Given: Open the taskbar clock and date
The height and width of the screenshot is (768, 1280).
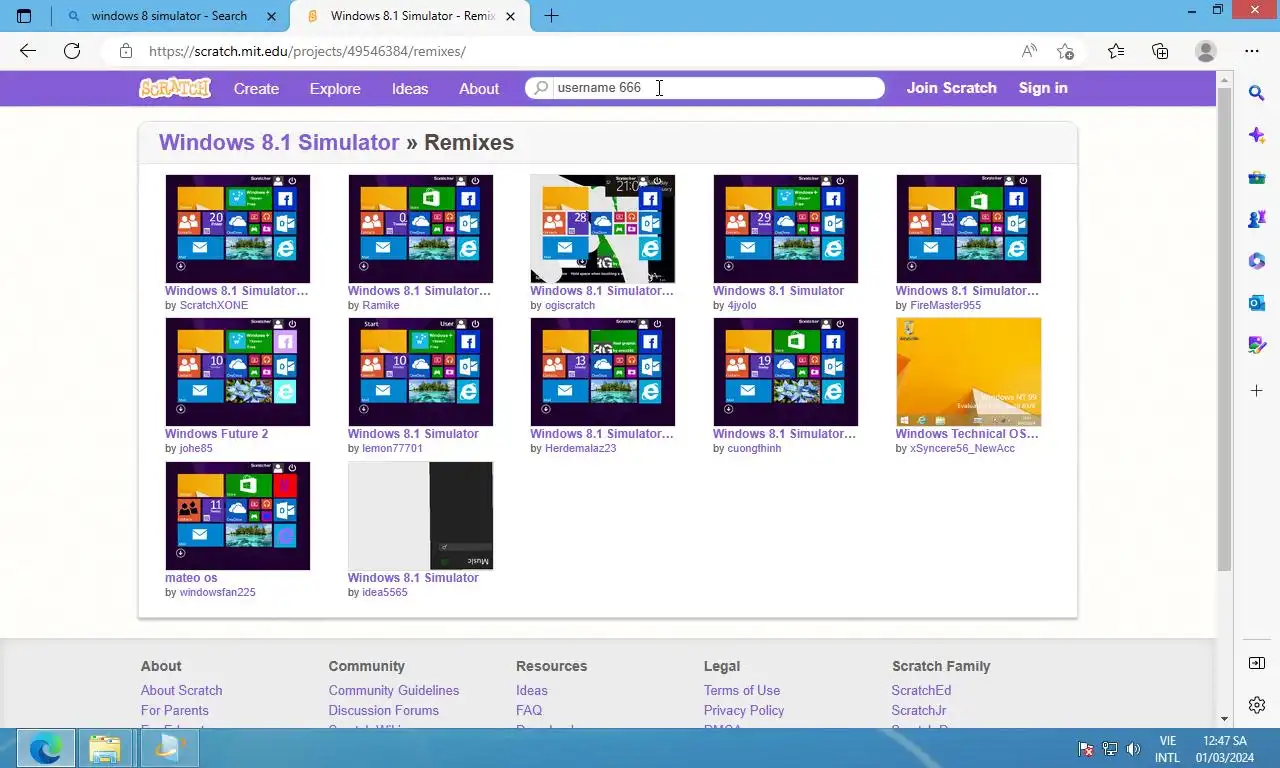Looking at the screenshot, I should coord(1225,749).
